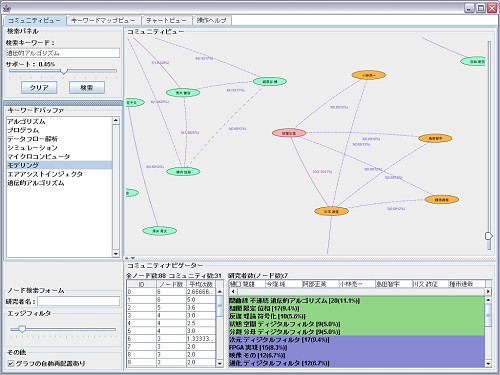Select community row with value 1.33333
Screen dimensions: 500x375
[171, 339]
